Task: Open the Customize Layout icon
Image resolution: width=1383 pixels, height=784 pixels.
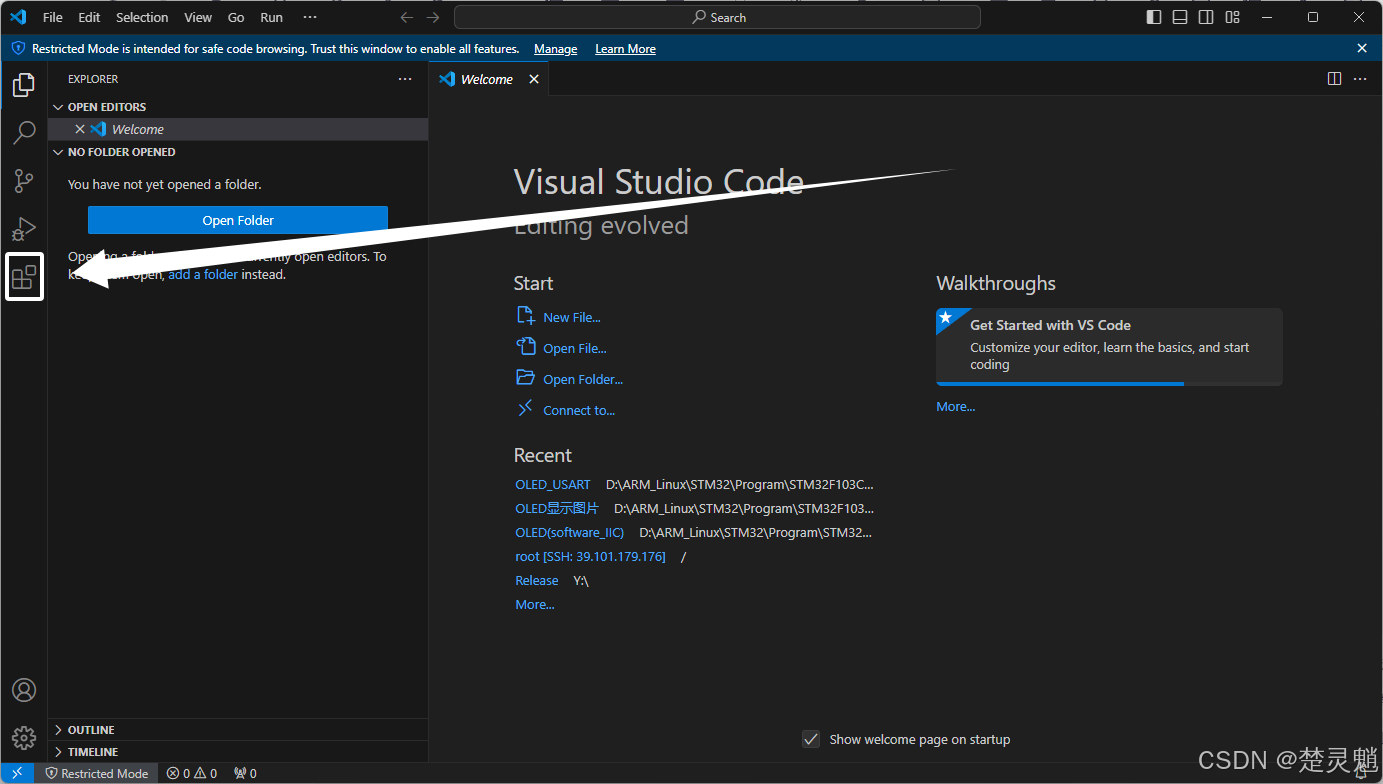Action: click(1232, 17)
